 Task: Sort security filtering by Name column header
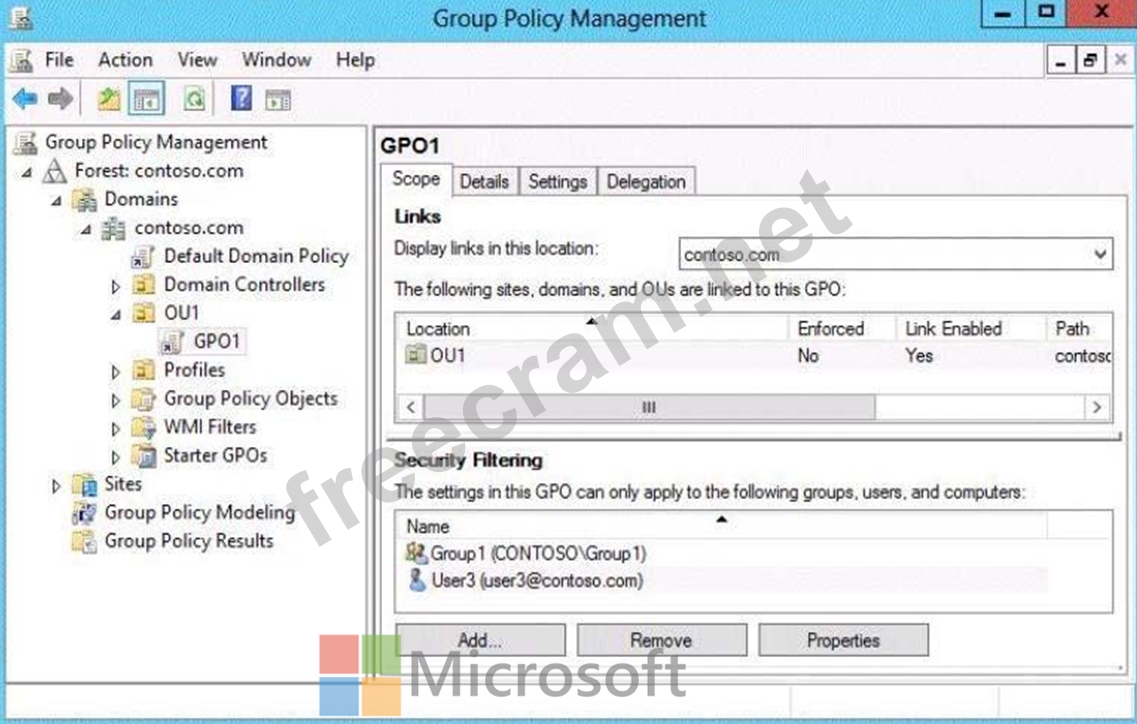pyautogui.click(x=722, y=526)
